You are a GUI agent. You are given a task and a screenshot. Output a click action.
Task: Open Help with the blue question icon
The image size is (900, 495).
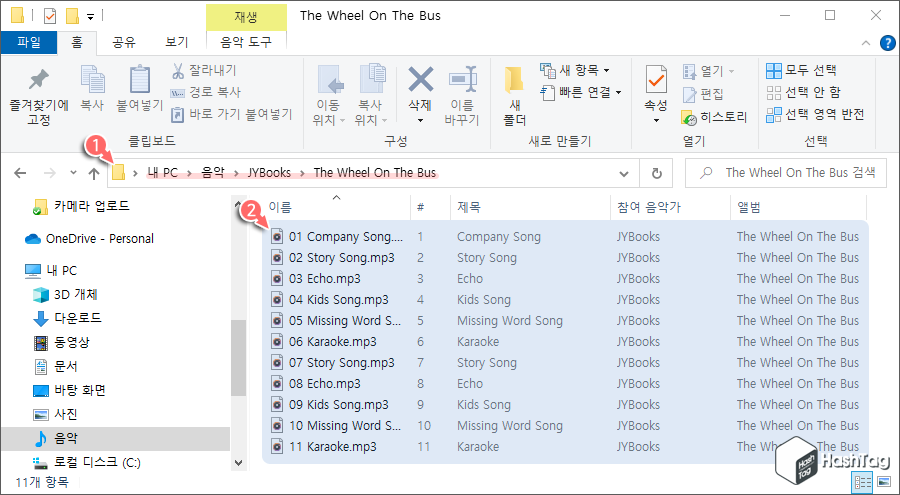(x=887, y=43)
